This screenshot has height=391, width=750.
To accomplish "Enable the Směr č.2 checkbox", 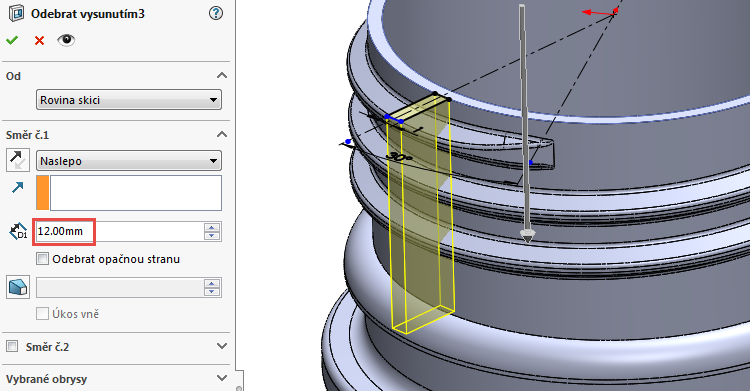I will click(12, 346).
